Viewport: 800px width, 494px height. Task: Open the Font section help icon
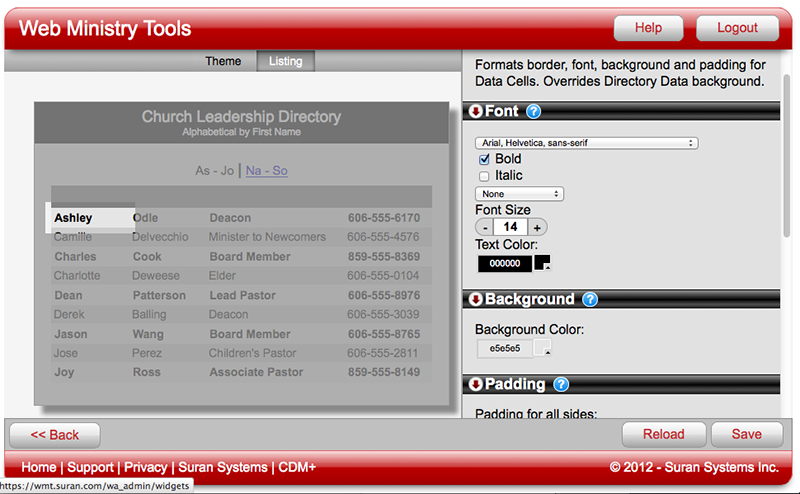[534, 112]
